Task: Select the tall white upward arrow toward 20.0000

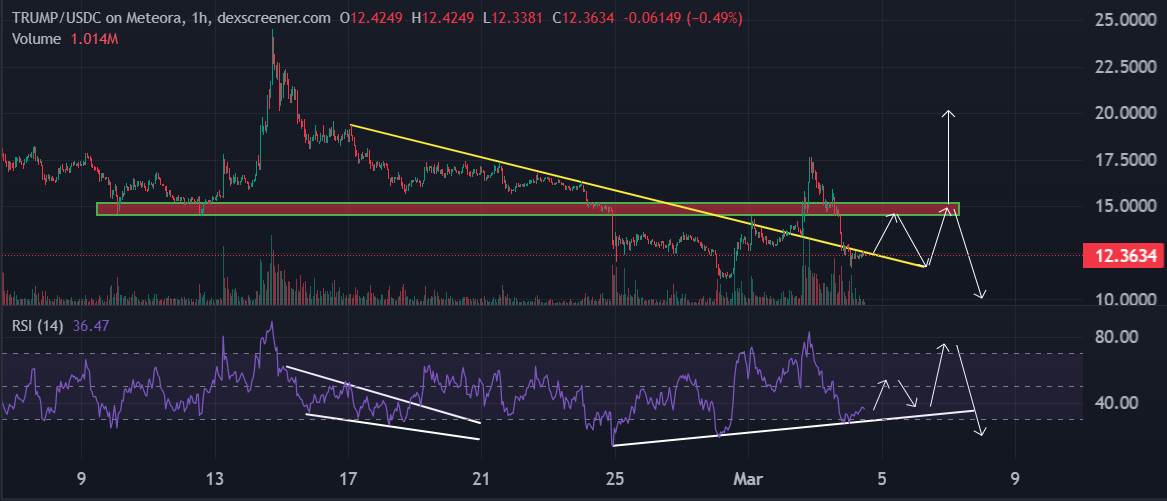Action: tap(947, 160)
